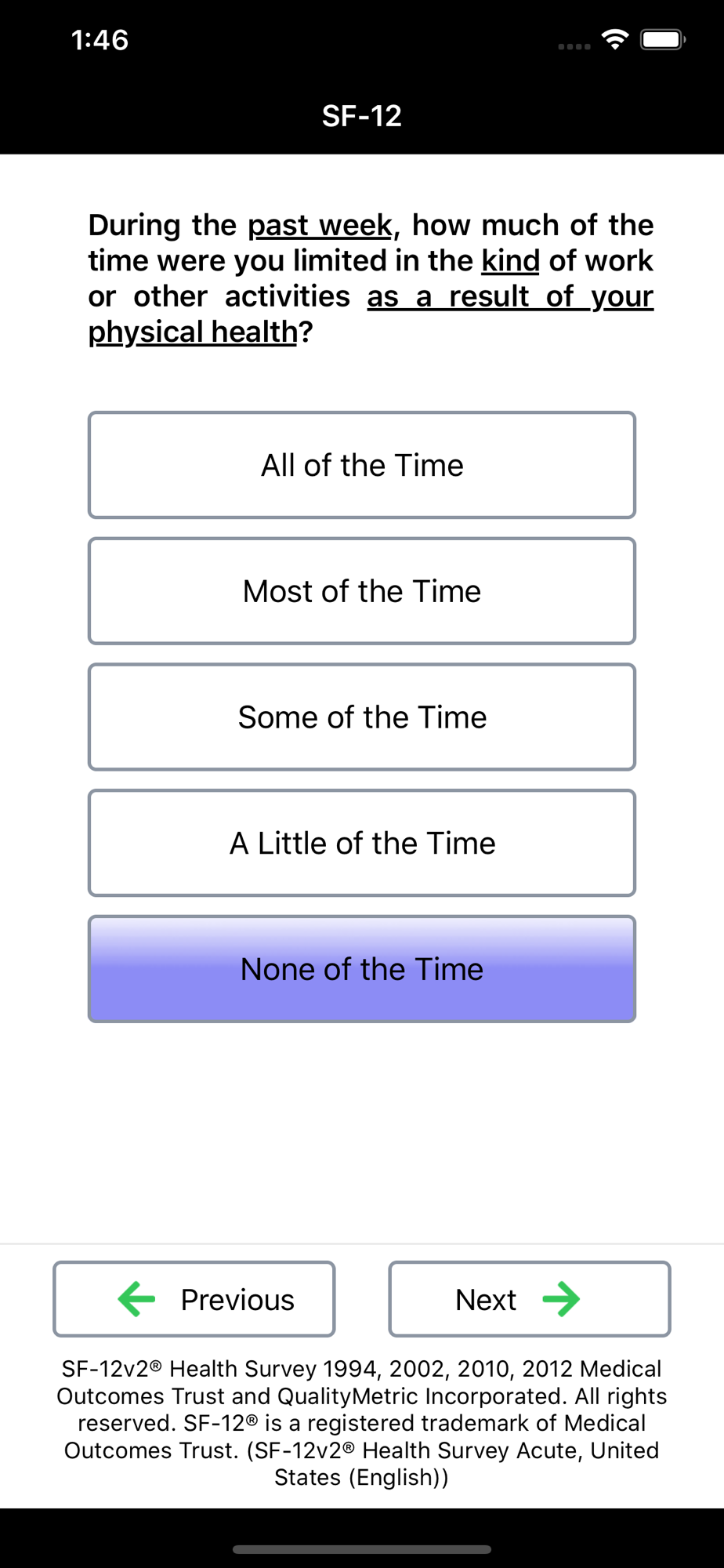Tap the green right arrow icon

click(561, 1299)
